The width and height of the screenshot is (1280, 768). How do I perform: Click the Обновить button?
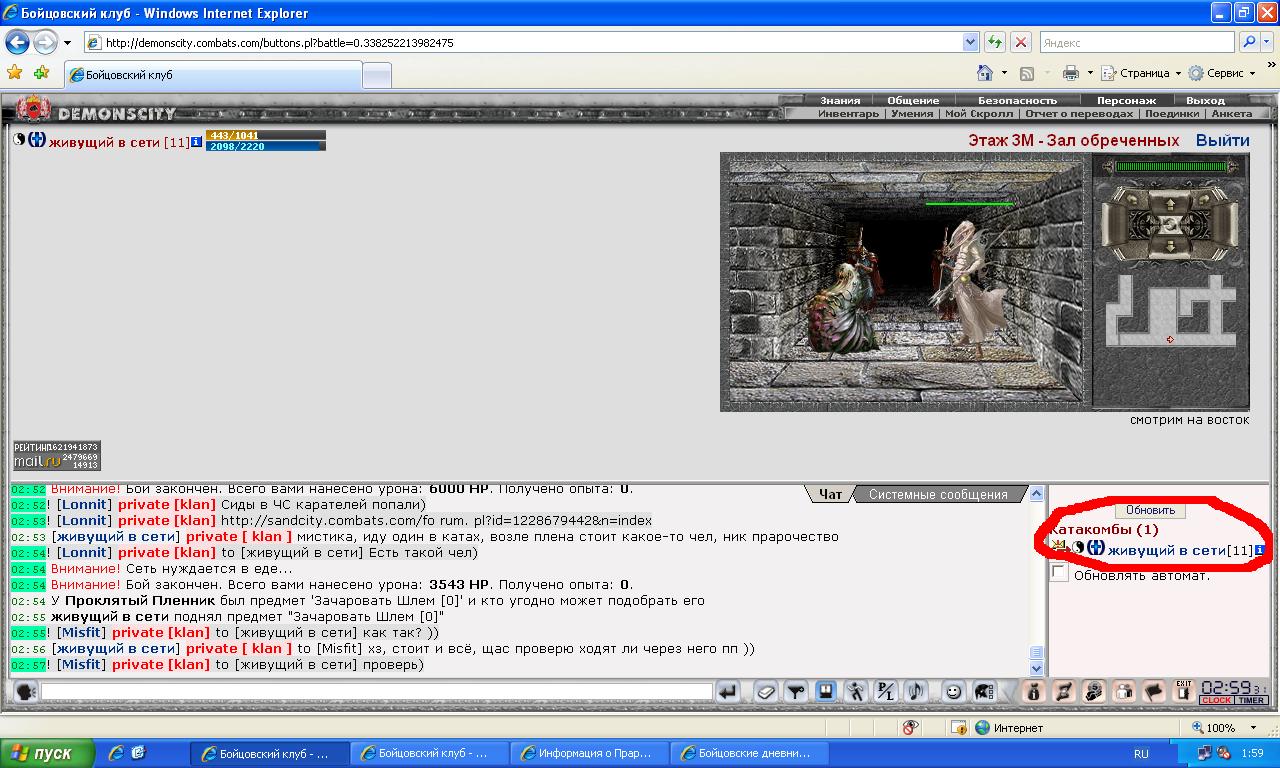(1150, 510)
